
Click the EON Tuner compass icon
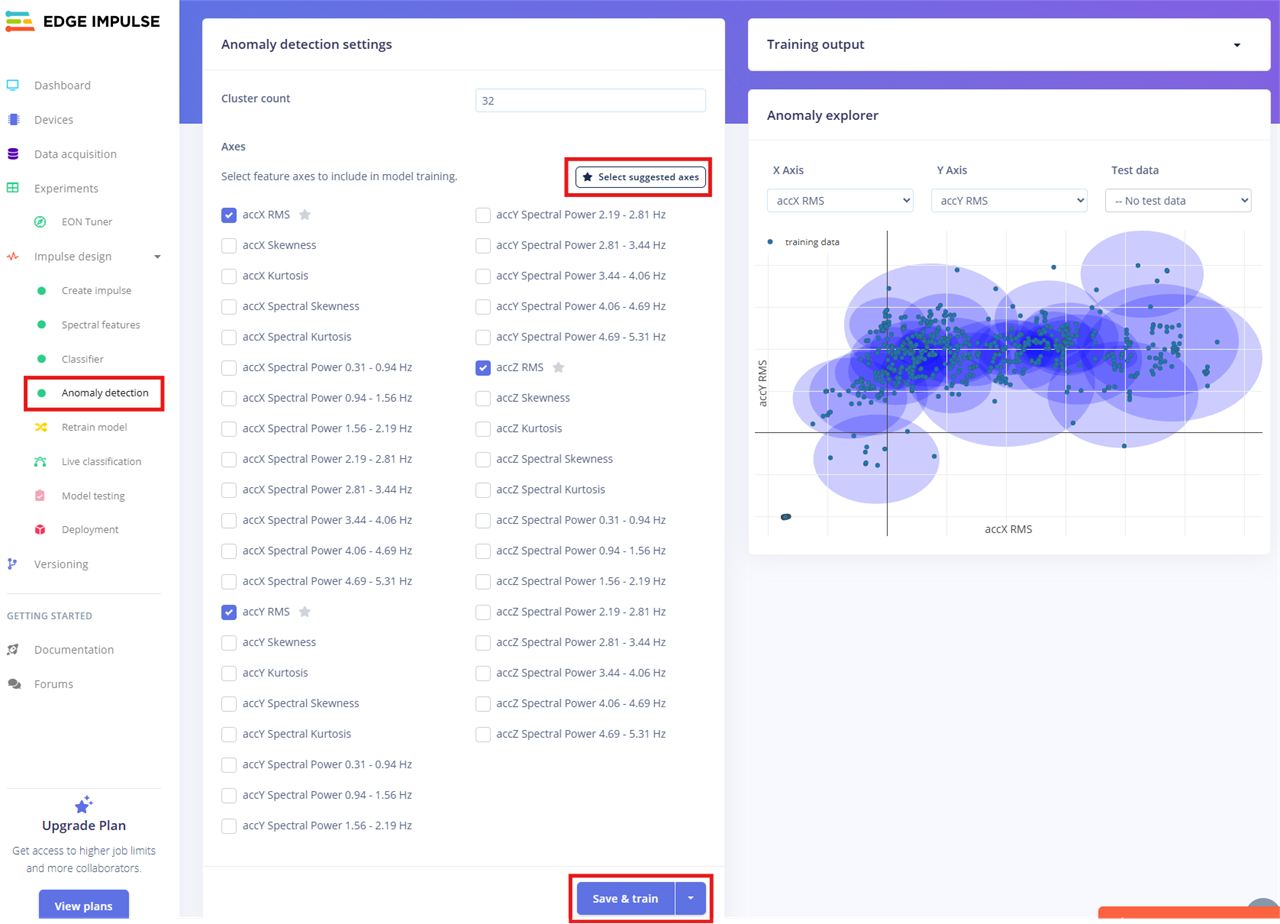point(40,222)
